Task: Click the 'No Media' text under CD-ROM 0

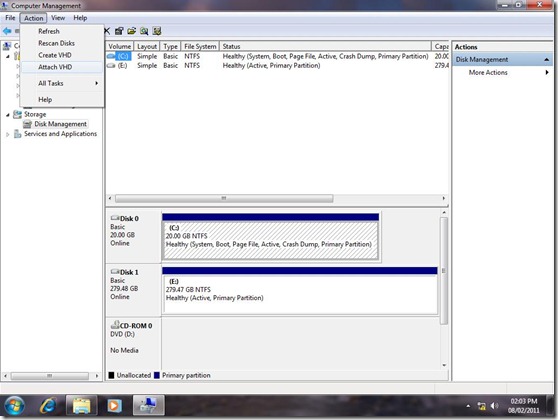Action: 124,350
